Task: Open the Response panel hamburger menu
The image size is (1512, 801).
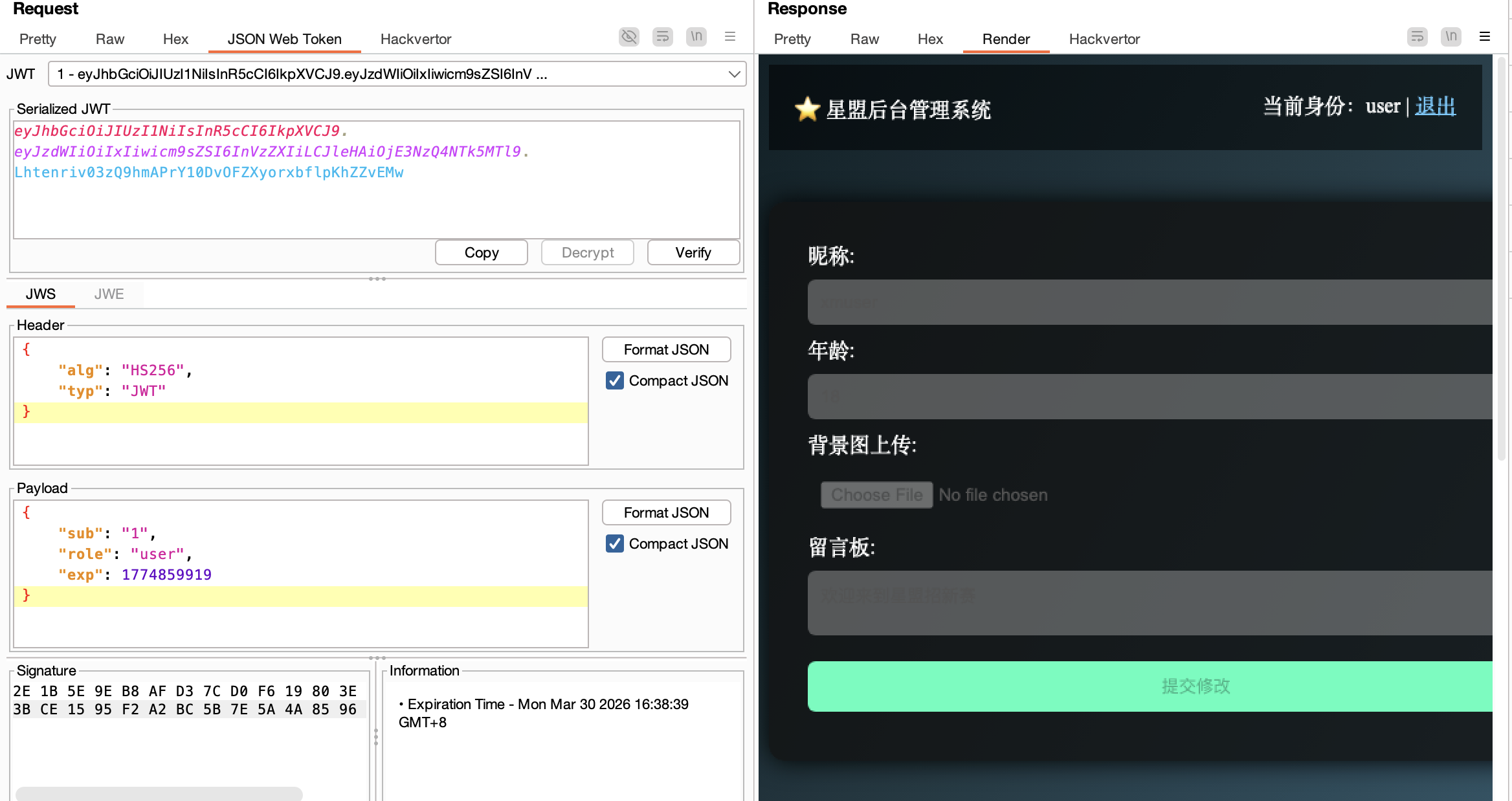Action: pyautogui.click(x=1485, y=37)
